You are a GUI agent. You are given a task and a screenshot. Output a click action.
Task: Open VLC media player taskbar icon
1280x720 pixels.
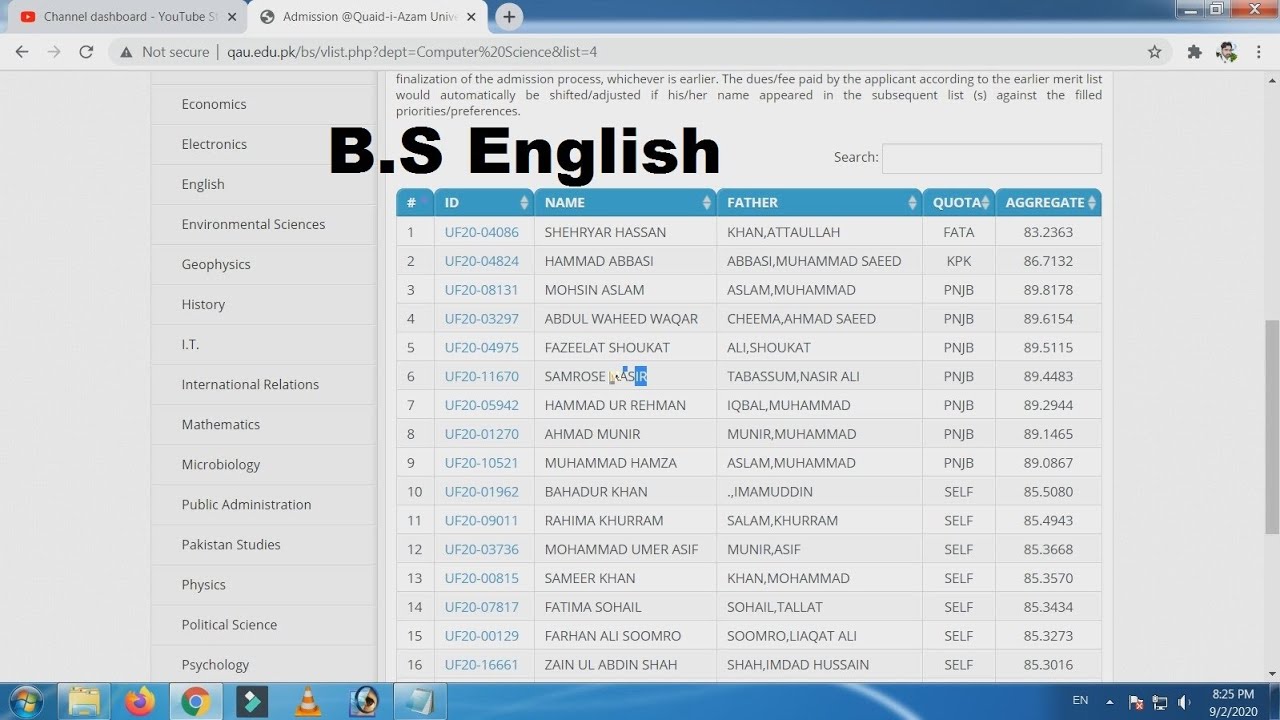pos(309,702)
